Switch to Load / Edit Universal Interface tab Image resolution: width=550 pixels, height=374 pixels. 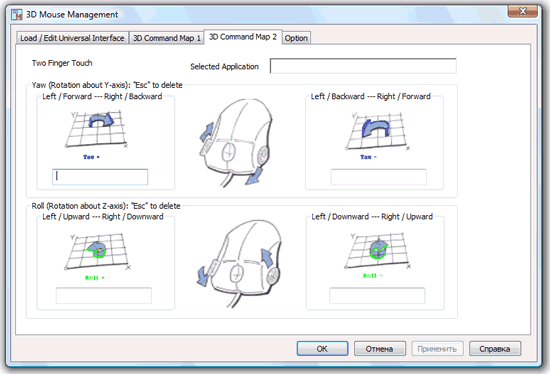[72, 38]
